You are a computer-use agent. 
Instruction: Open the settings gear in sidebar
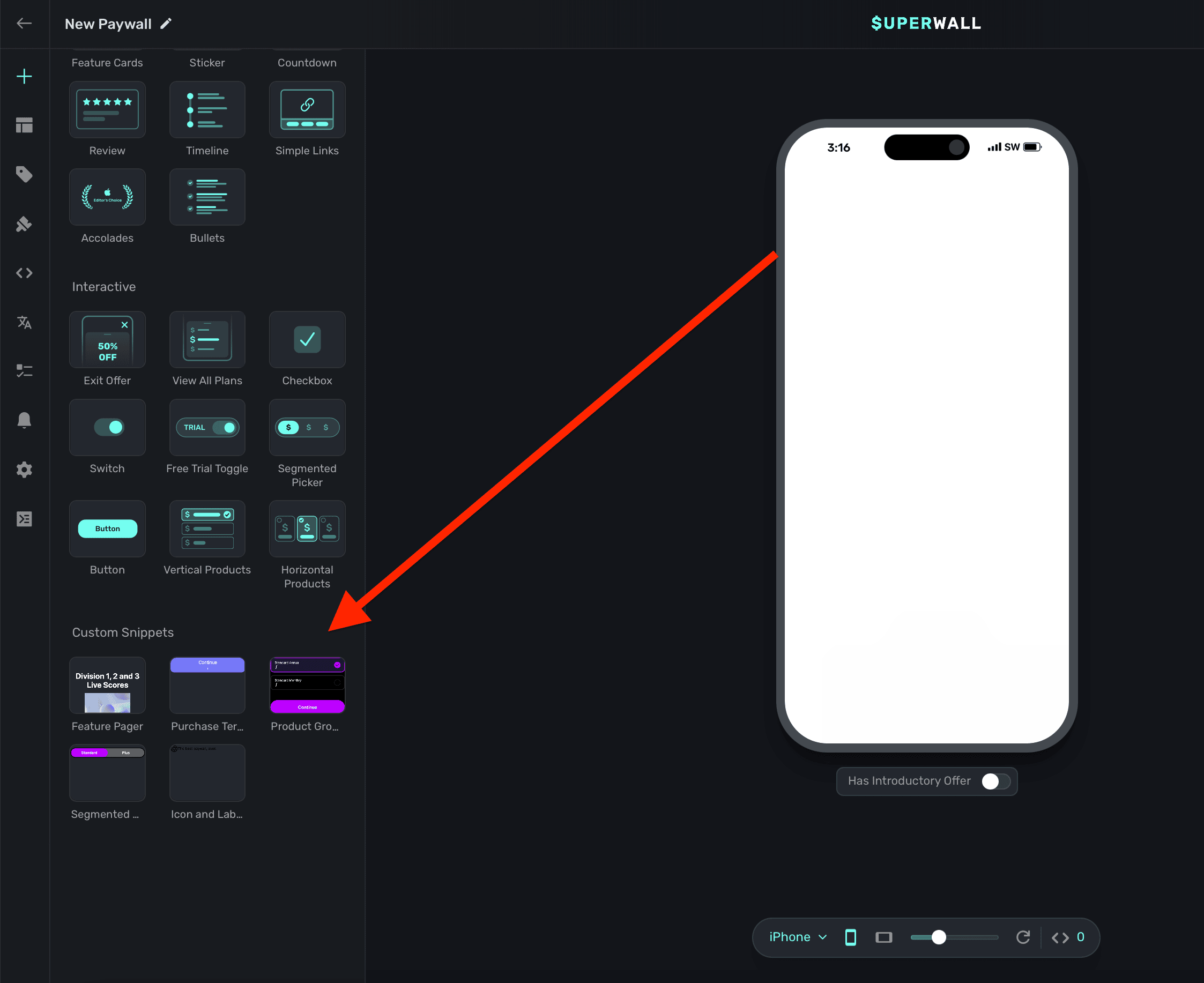pyautogui.click(x=24, y=470)
